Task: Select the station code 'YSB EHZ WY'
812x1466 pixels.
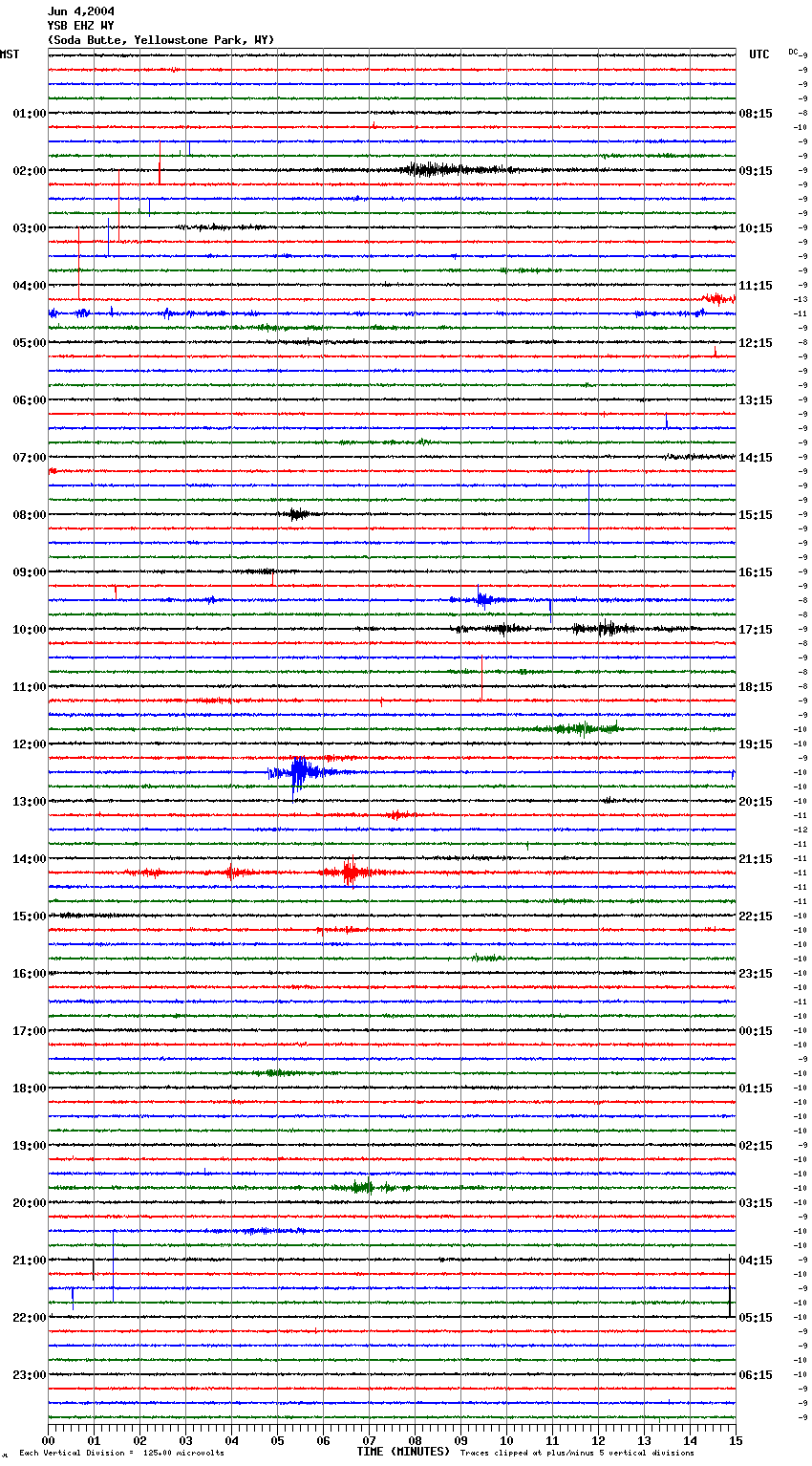Action: (x=81, y=26)
